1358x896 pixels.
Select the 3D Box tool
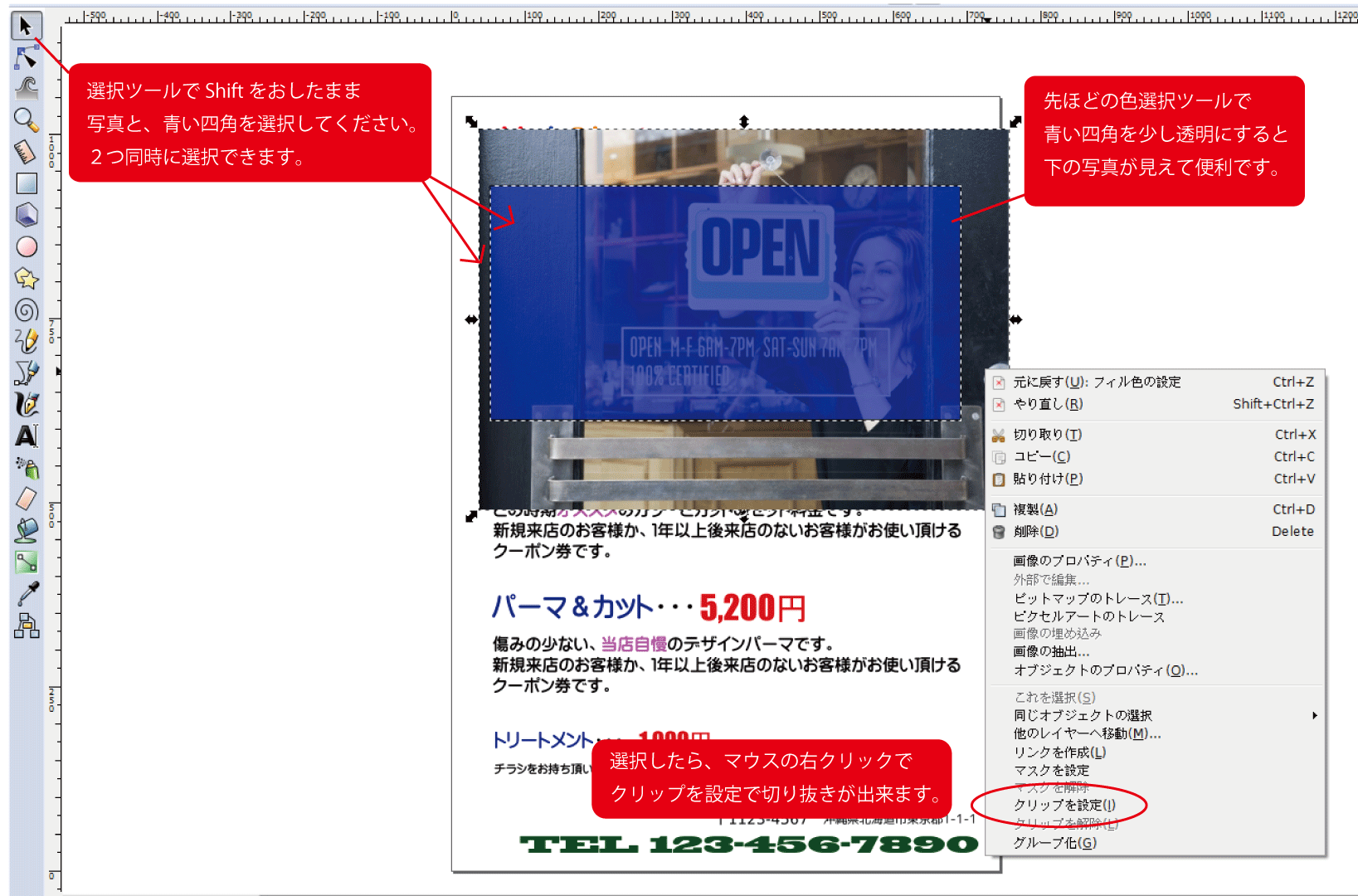(26, 215)
